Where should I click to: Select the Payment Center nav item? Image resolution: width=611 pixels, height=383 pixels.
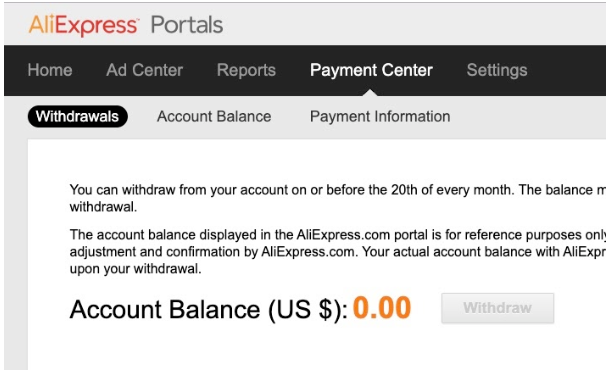371,70
